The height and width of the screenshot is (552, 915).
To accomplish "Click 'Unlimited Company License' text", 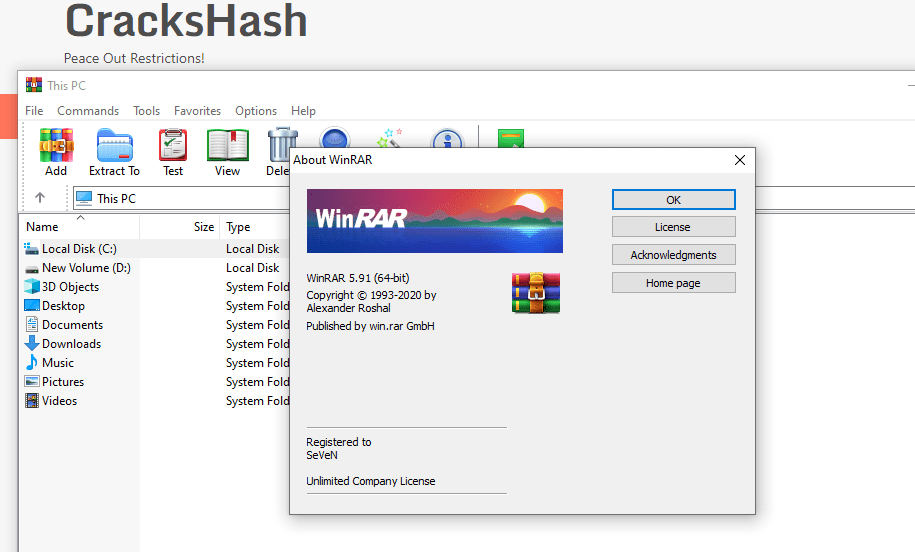I will 371,481.
